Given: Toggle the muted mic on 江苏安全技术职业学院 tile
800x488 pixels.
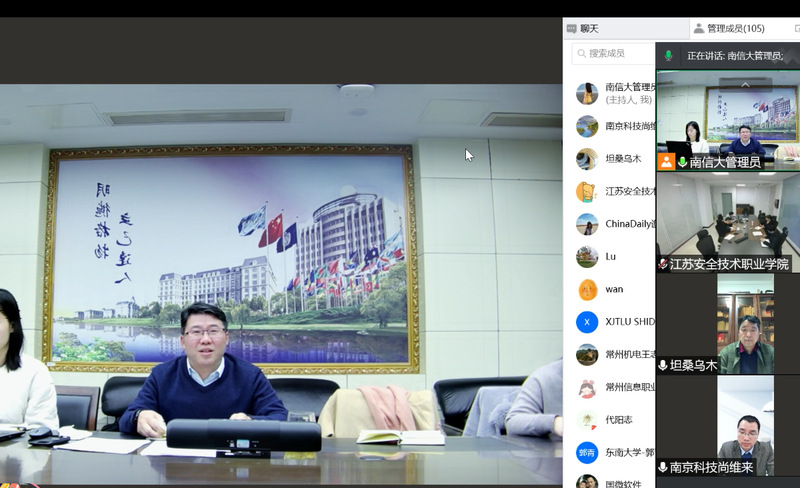Looking at the screenshot, I should click(x=663, y=264).
